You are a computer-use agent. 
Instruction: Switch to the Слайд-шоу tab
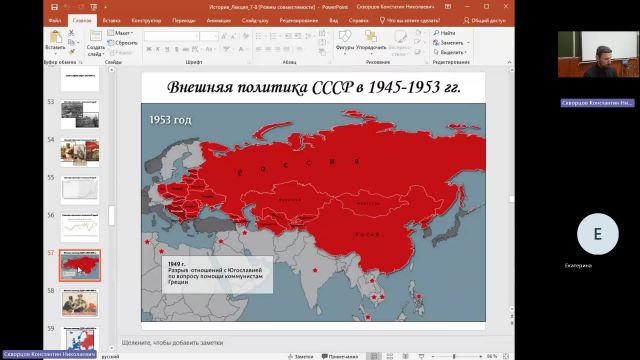click(x=255, y=20)
